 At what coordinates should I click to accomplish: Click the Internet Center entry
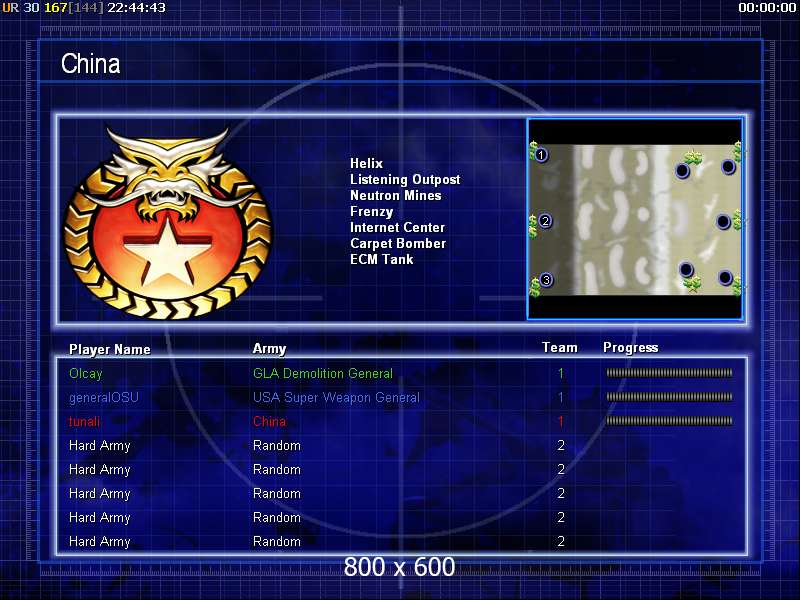pyautogui.click(x=397, y=228)
